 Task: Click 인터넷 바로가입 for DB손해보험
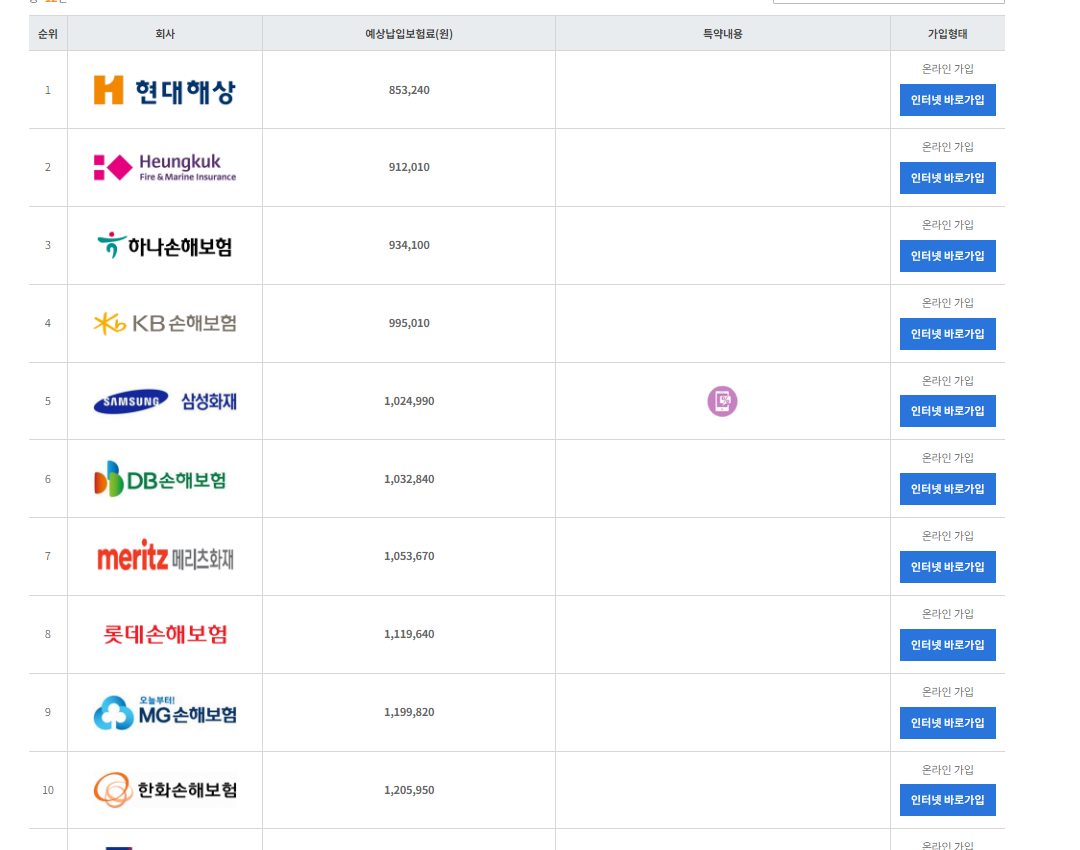point(947,488)
